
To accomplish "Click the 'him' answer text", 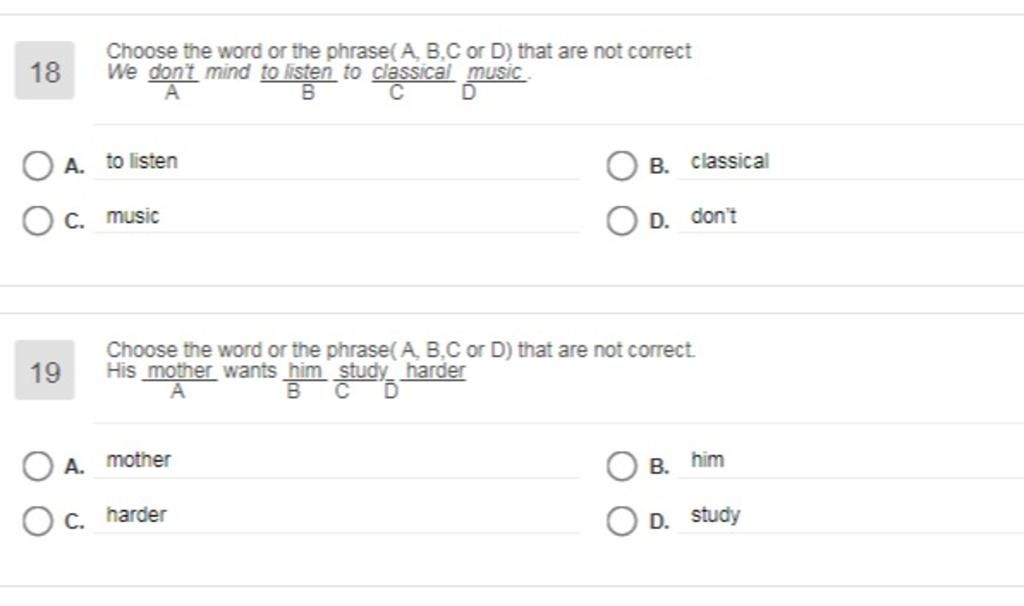I will (707, 460).
